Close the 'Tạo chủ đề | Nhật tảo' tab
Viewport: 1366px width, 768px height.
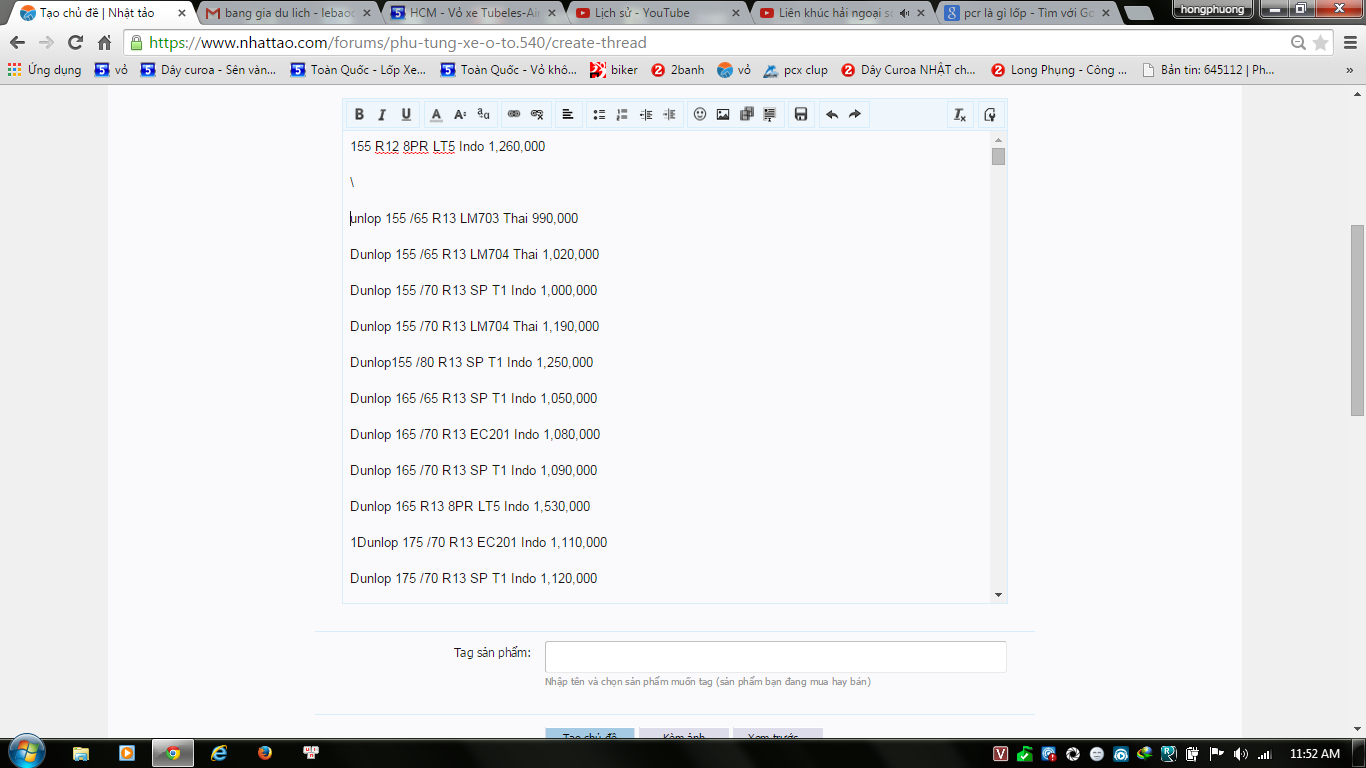[181, 13]
